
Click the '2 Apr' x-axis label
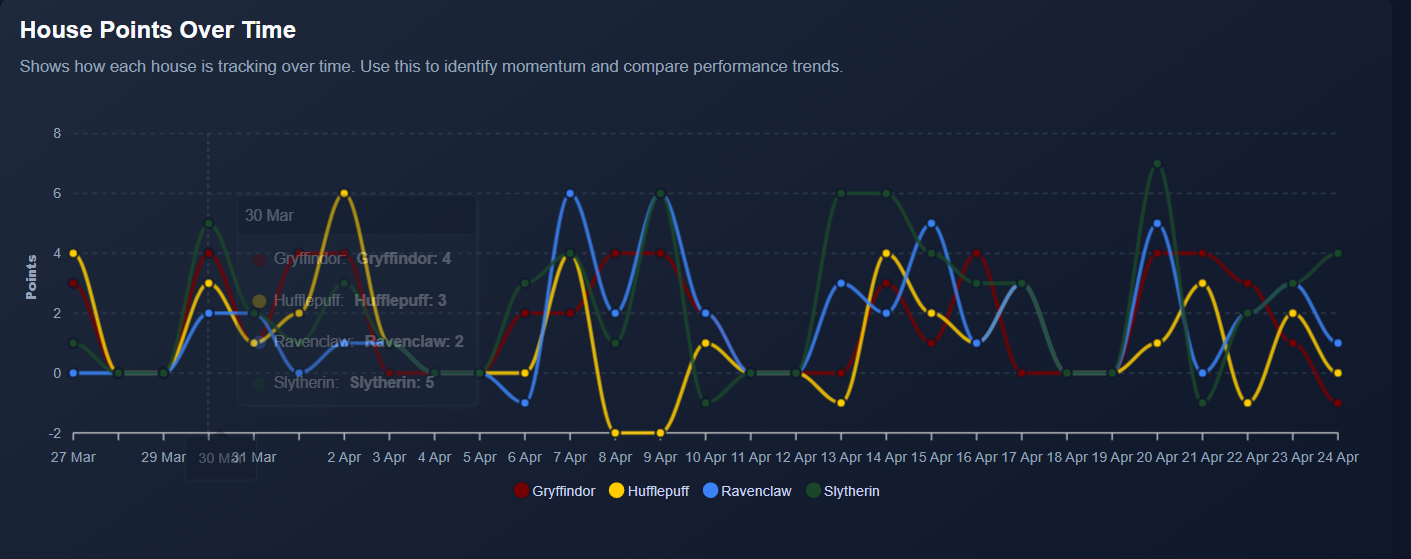point(344,457)
